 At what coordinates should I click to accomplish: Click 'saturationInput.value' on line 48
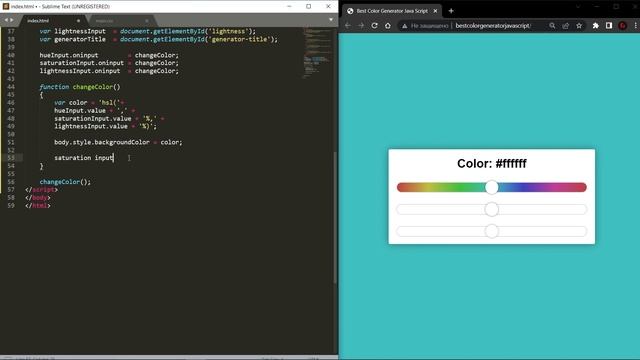pos(93,118)
